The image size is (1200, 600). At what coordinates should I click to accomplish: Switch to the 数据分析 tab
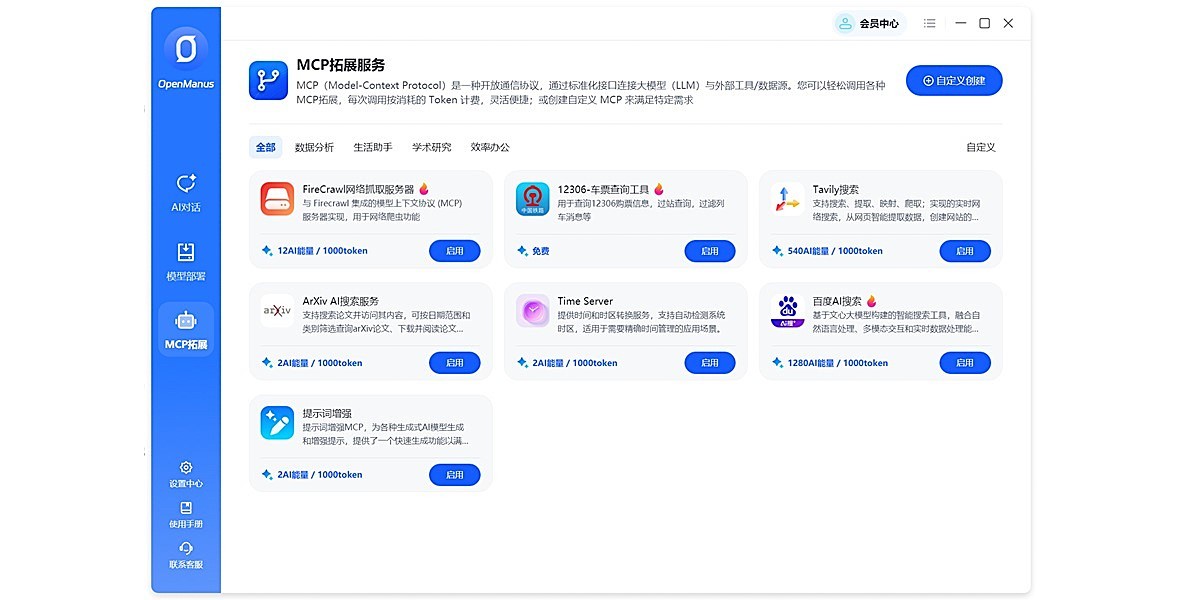click(x=314, y=147)
